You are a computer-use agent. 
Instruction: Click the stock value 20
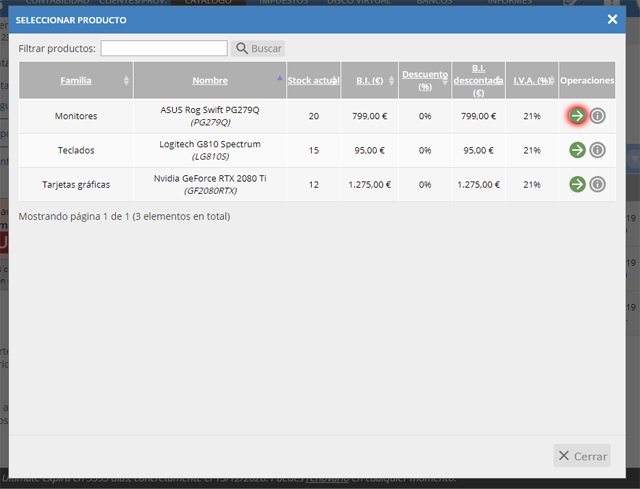(x=313, y=116)
